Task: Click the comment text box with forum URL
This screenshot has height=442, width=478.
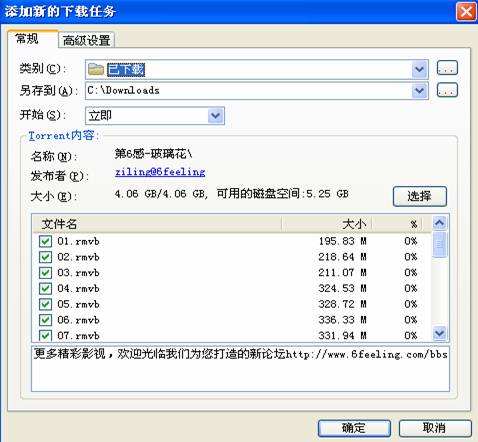Action: (240, 368)
